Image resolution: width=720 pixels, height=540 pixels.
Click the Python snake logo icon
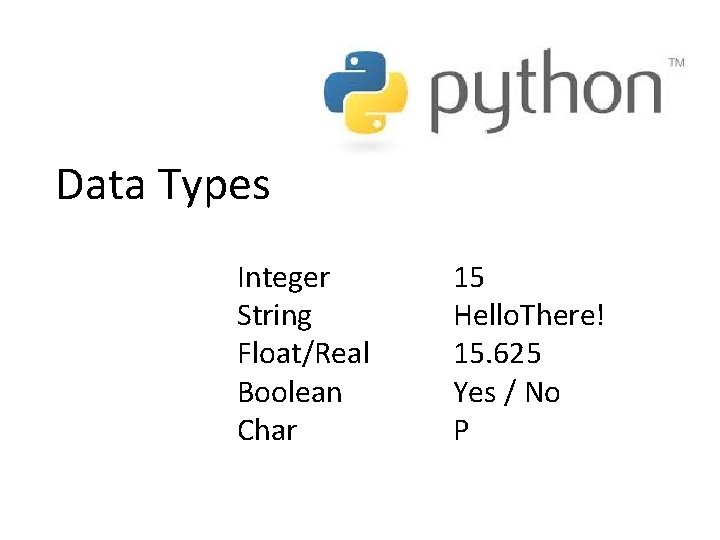(x=367, y=93)
